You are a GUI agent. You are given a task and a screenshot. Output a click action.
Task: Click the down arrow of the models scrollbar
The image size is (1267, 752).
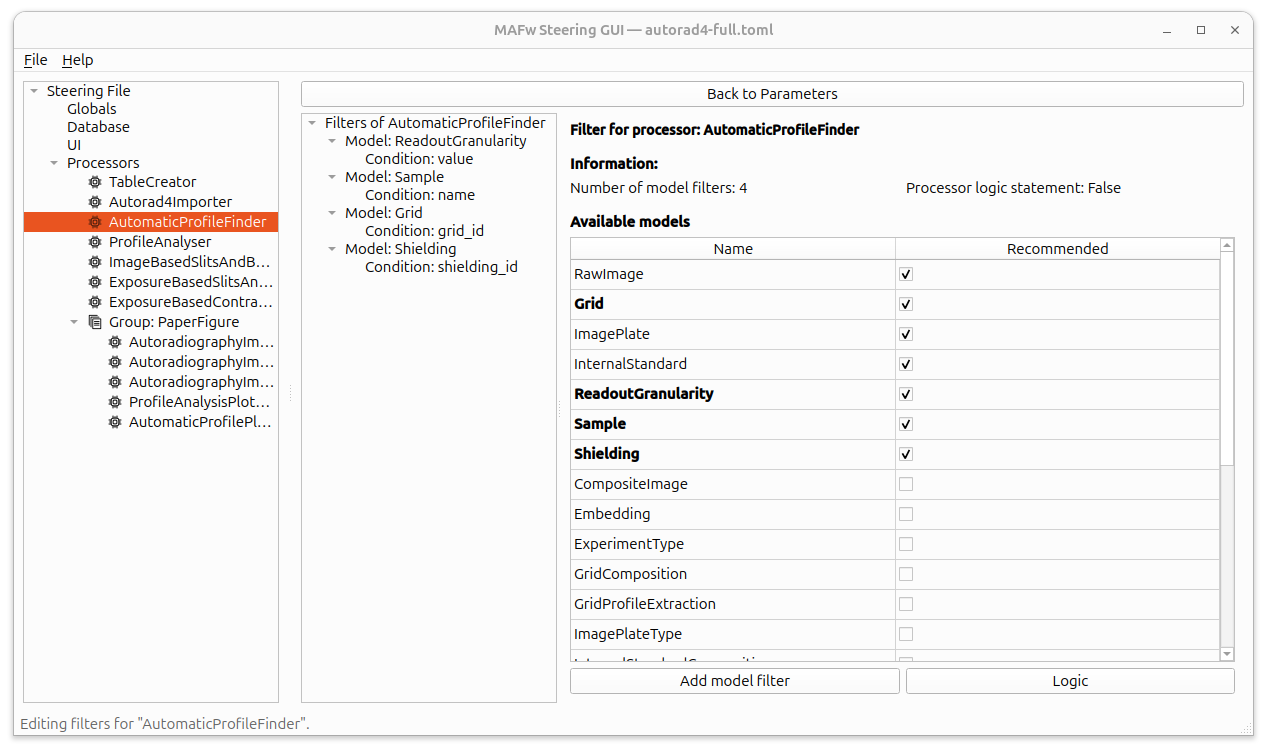click(1226, 654)
